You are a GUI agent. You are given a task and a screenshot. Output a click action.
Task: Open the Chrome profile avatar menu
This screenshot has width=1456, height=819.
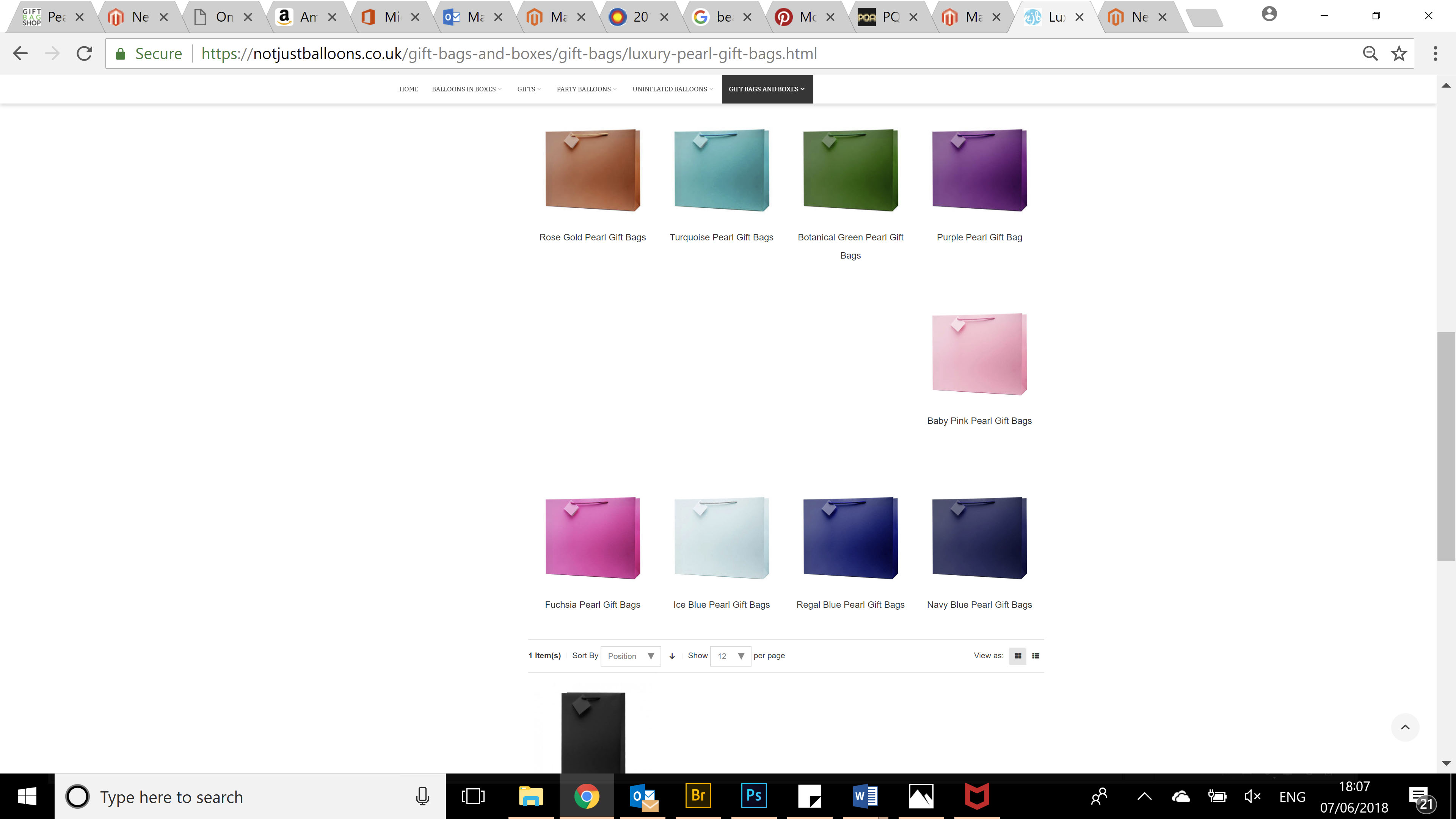point(1269,14)
